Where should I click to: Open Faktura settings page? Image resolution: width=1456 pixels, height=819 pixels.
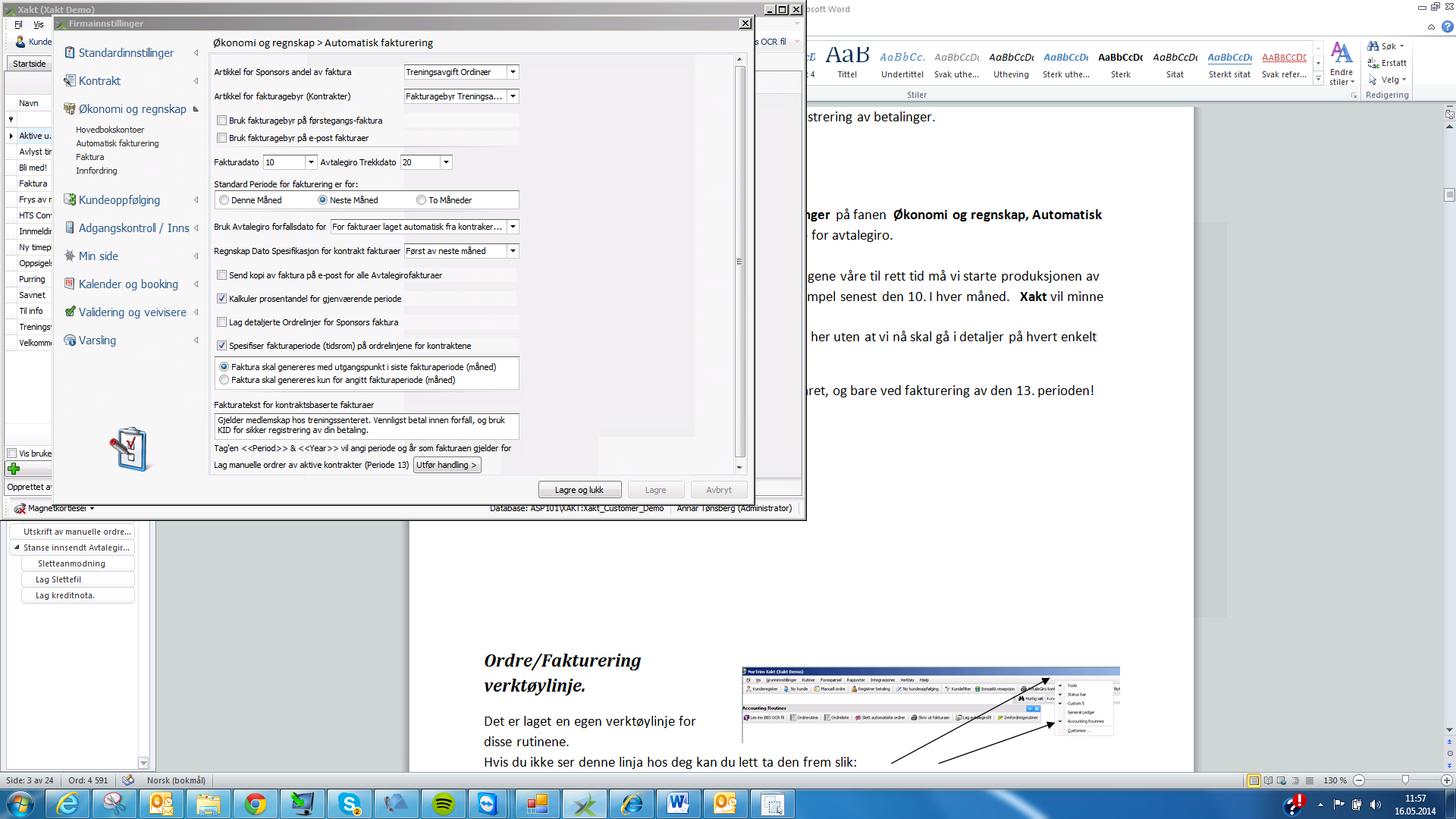[x=90, y=157]
